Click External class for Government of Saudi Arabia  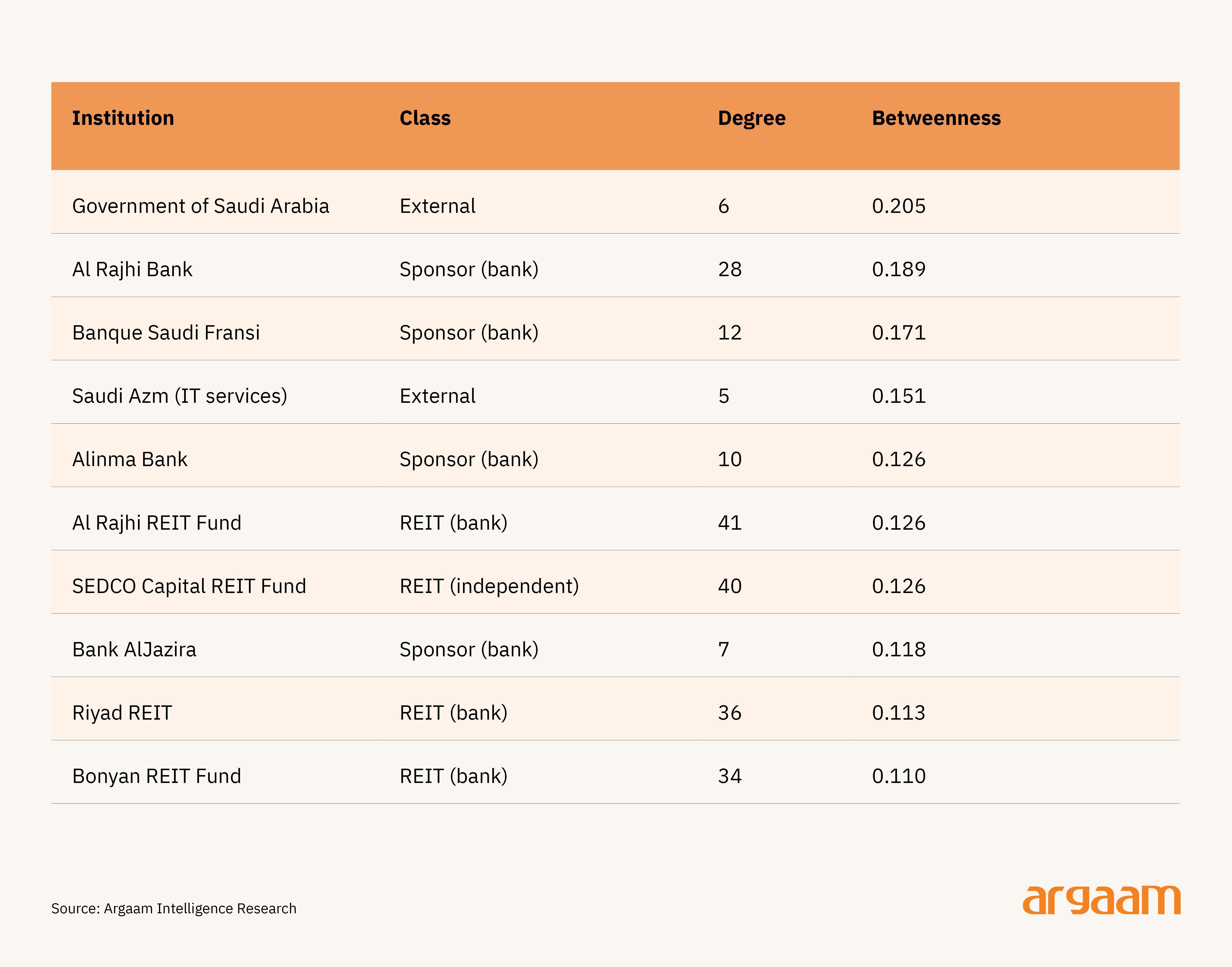438,205
